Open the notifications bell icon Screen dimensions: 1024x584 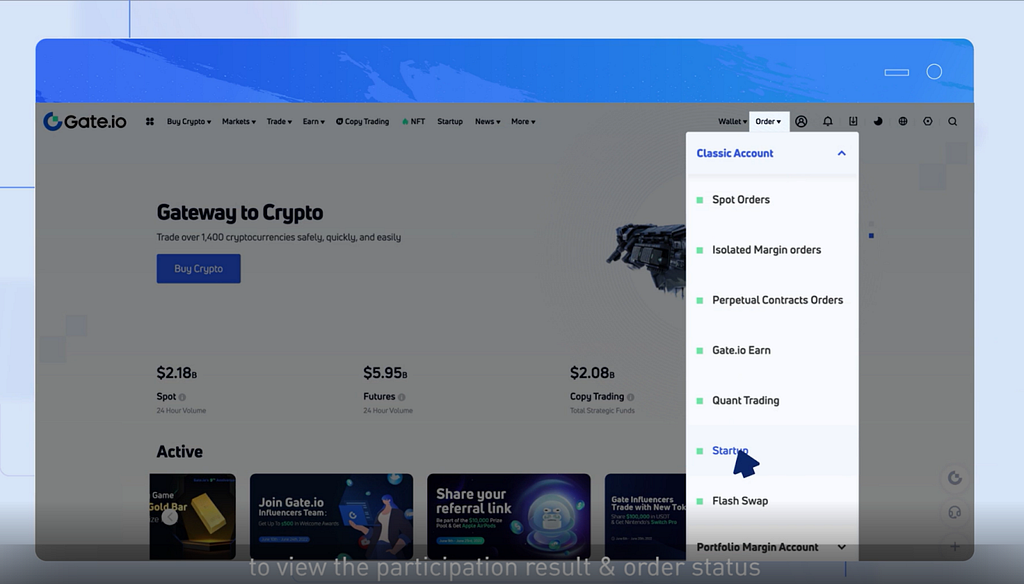click(x=827, y=122)
